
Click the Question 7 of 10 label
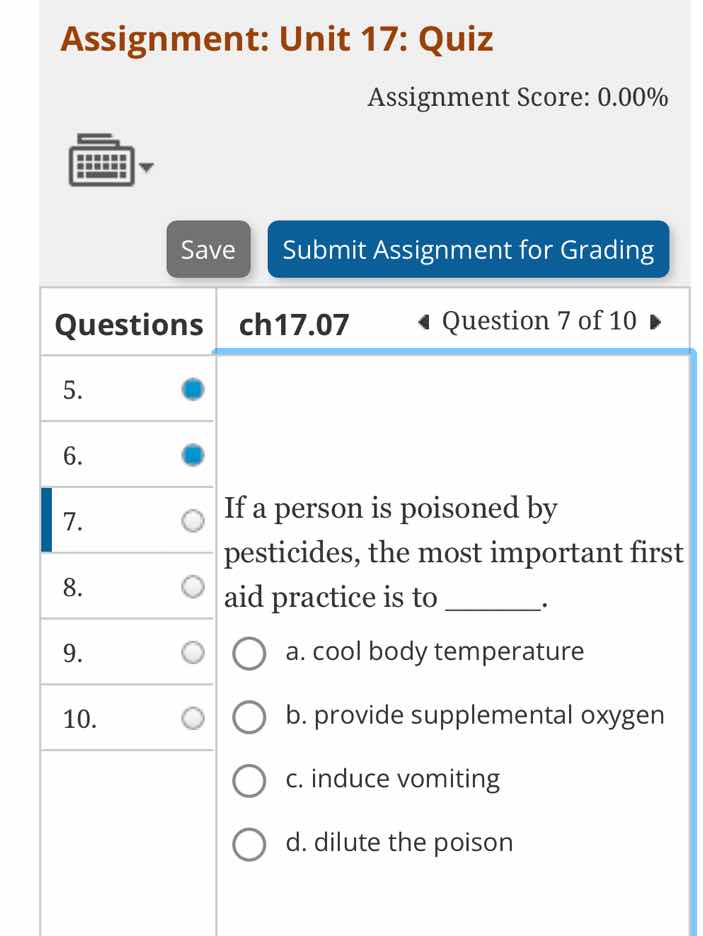tap(537, 320)
